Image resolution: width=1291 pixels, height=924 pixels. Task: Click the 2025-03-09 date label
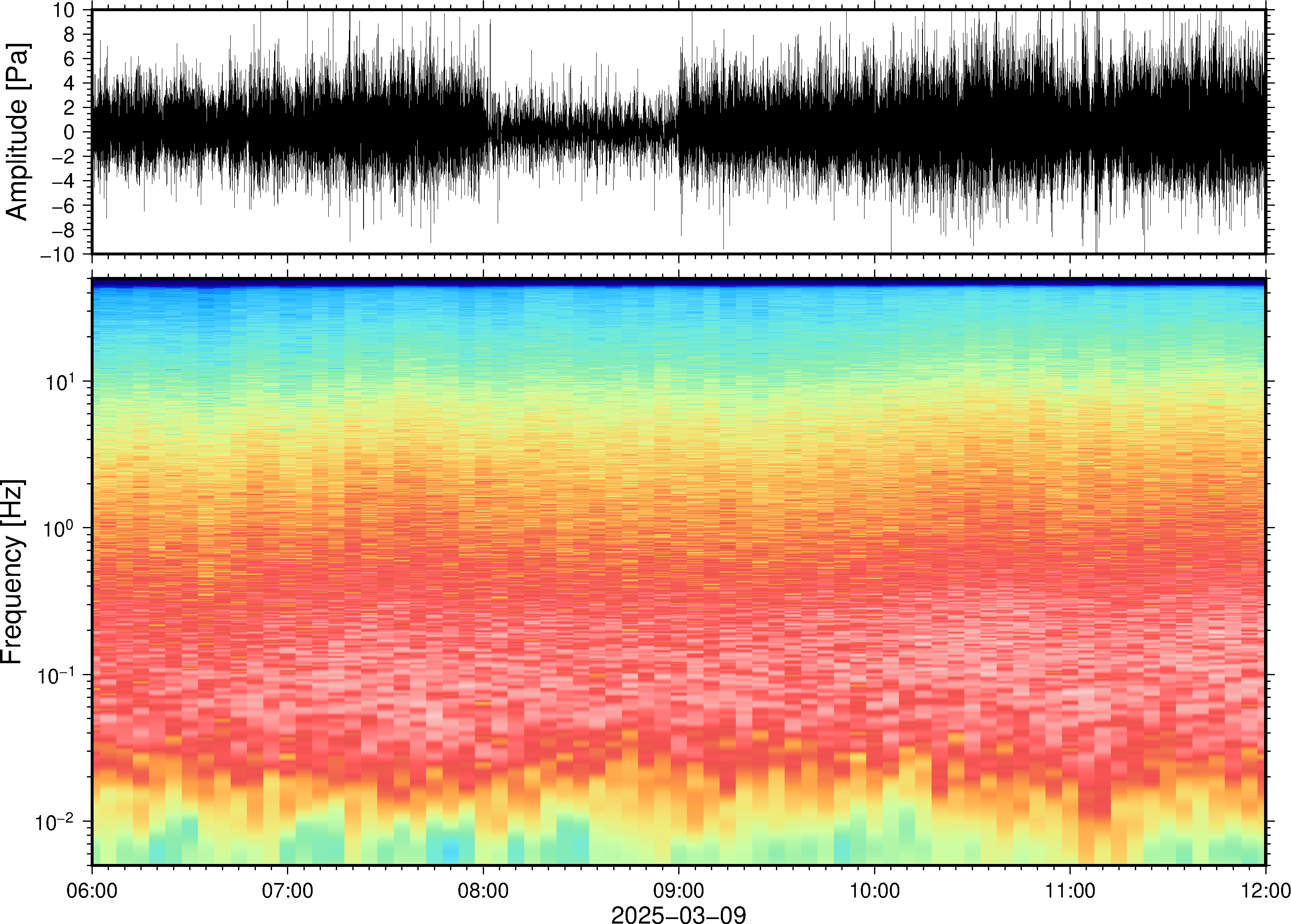678,914
